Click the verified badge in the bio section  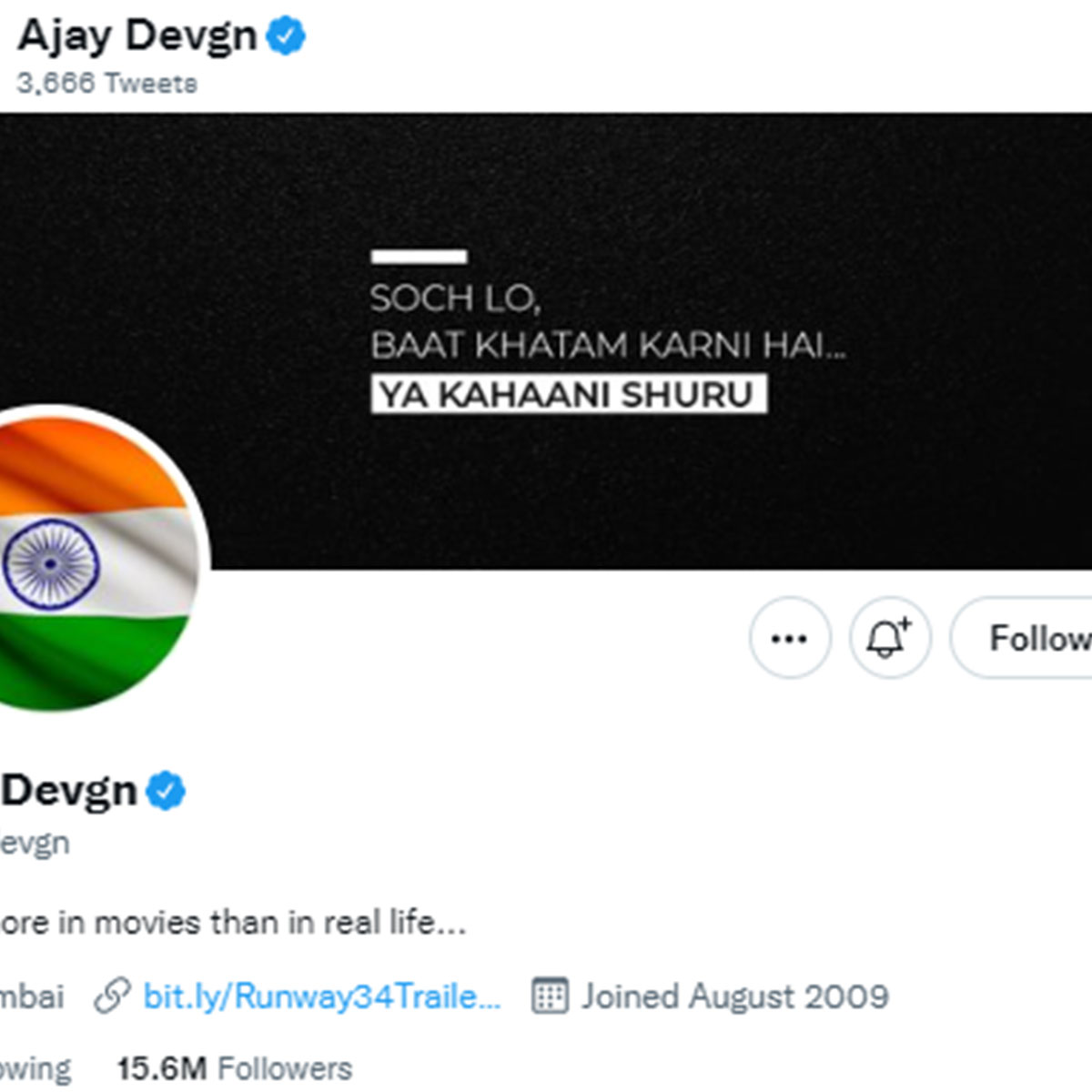(x=165, y=791)
